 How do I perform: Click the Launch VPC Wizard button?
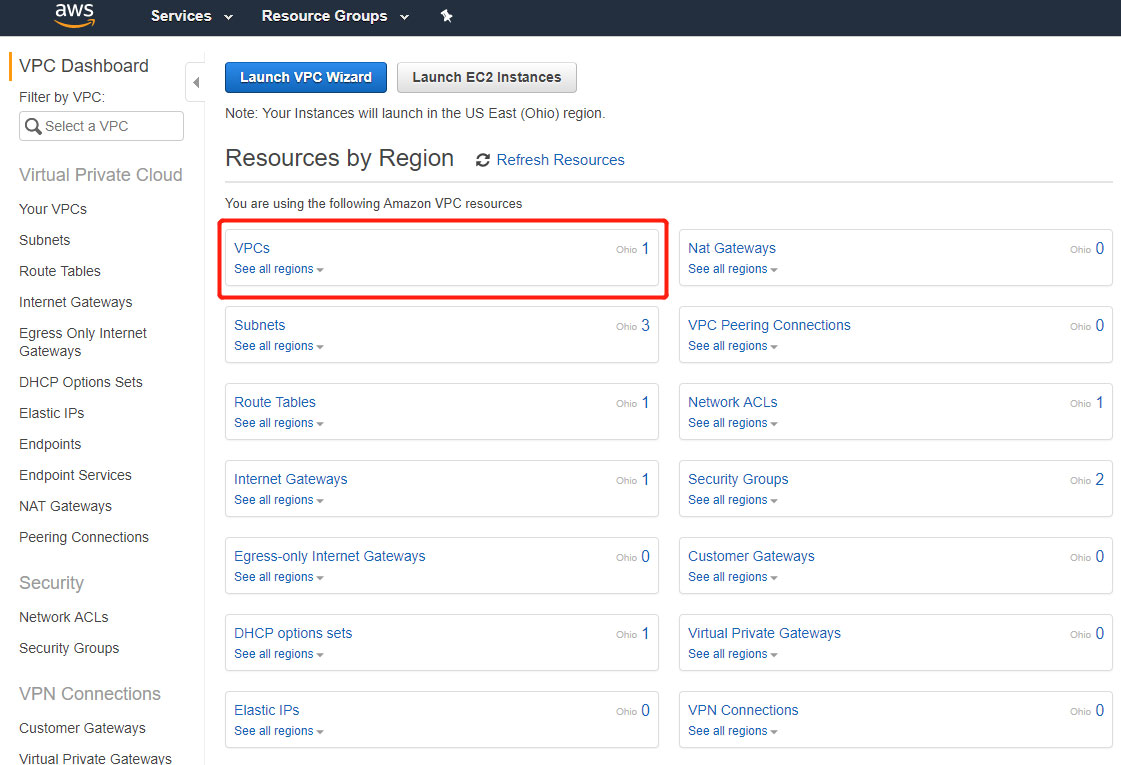306,77
